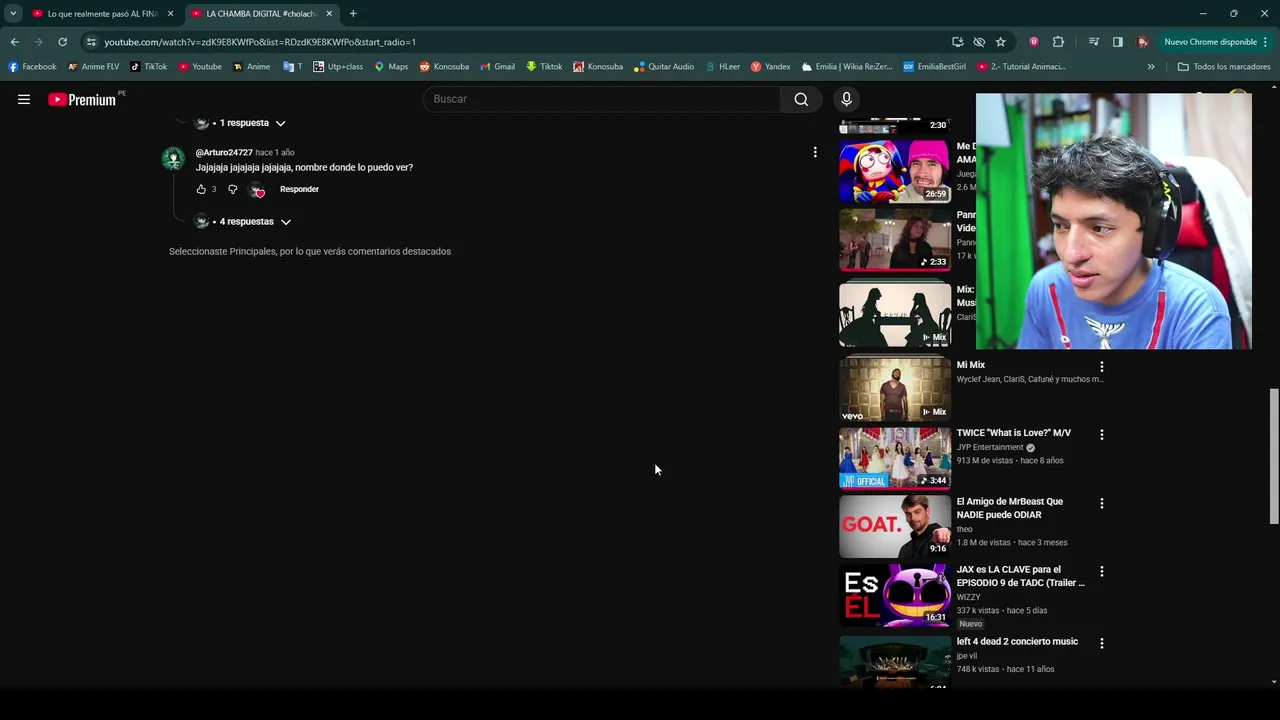Open the YouTube hamburger guide menu
Screen dimensions: 1280x720
click(x=24, y=99)
